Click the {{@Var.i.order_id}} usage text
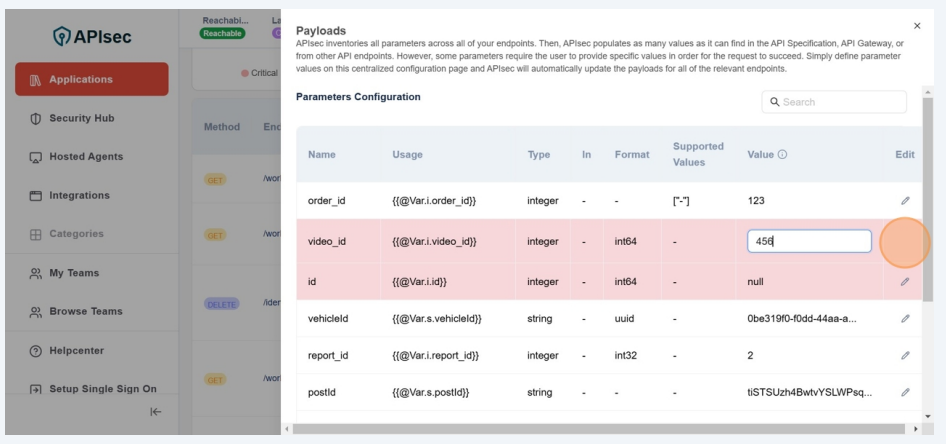 click(x=434, y=200)
